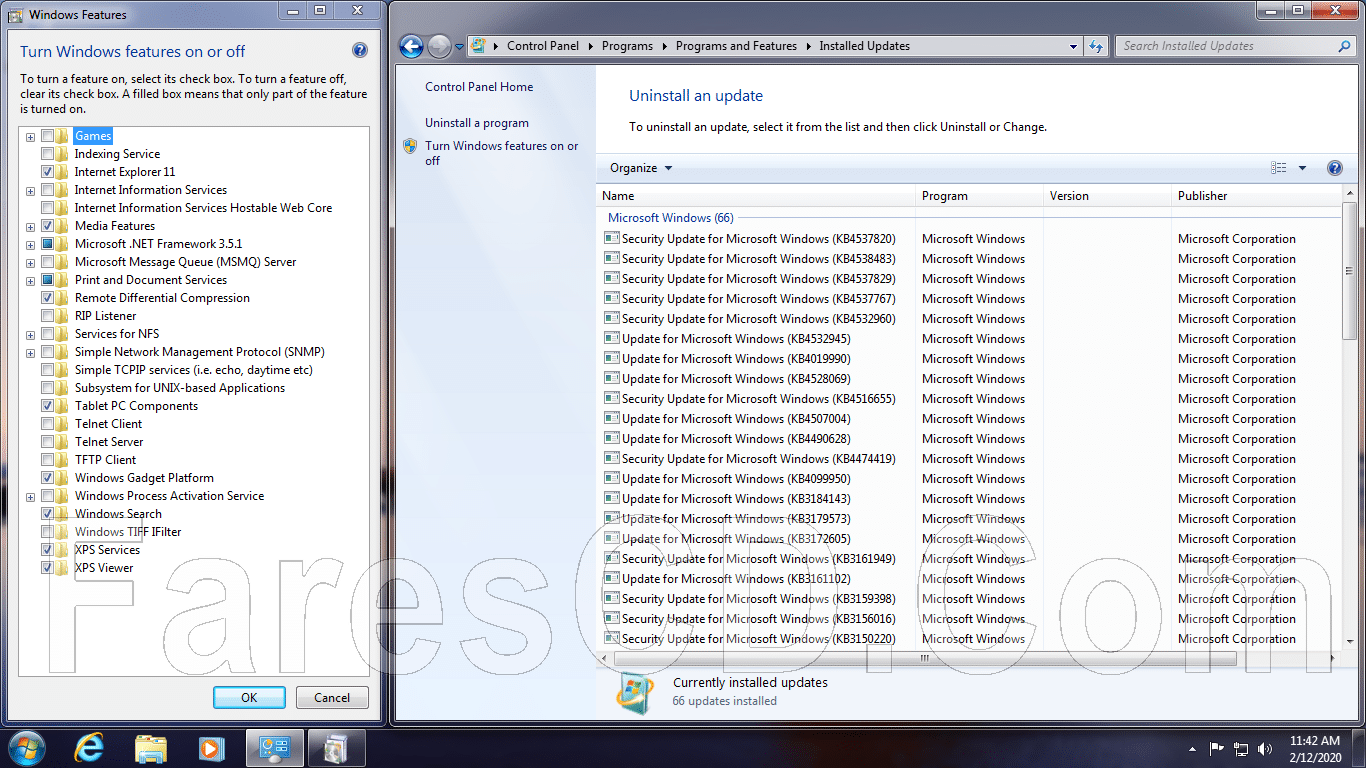Image resolution: width=1366 pixels, height=768 pixels.
Task: Expand Media Features node
Action: pyautogui.click(x=30, y=226)
